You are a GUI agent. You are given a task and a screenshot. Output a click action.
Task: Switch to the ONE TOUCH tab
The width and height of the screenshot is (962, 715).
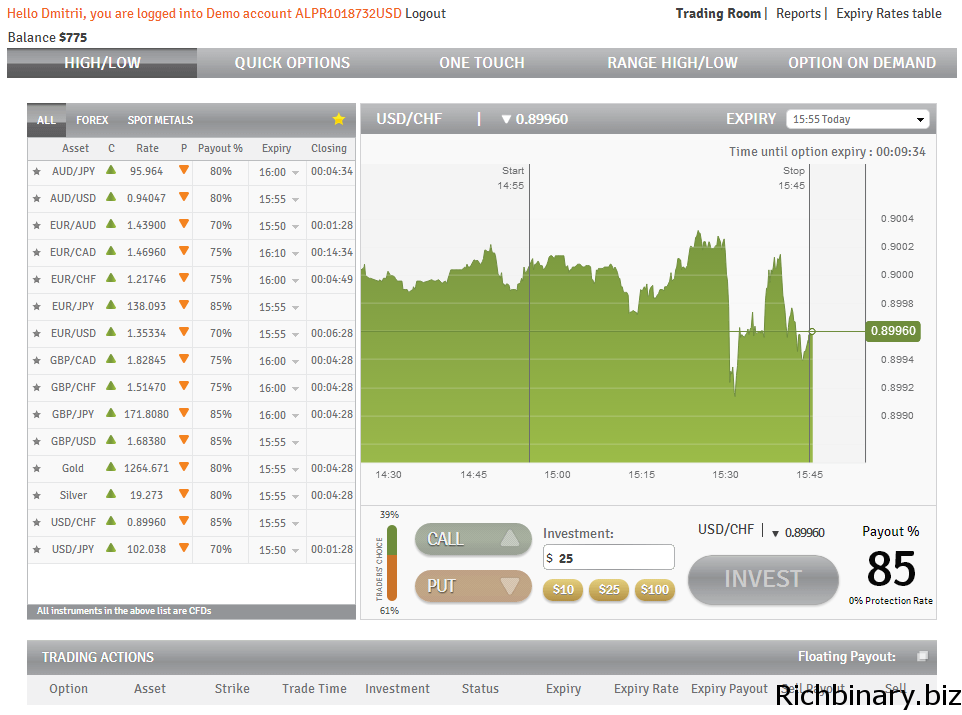482,63
